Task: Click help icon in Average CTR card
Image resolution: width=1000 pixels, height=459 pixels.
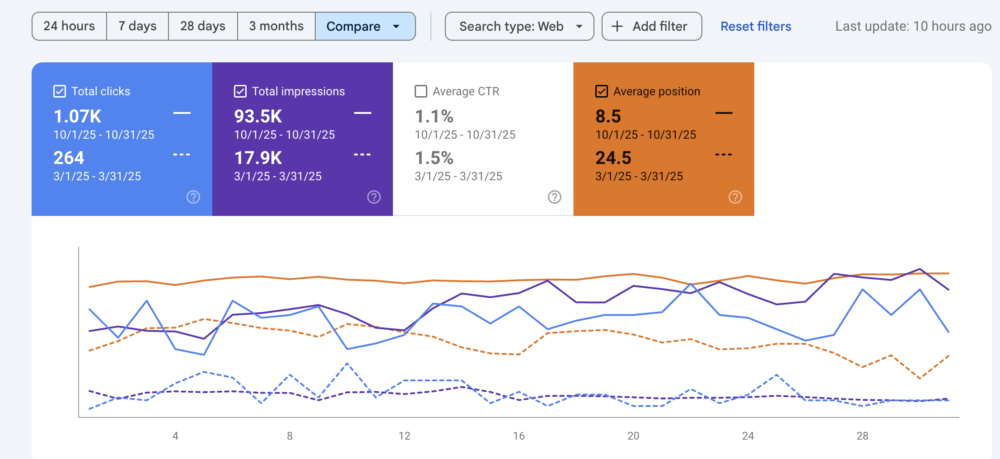Action: click(554, 197)
